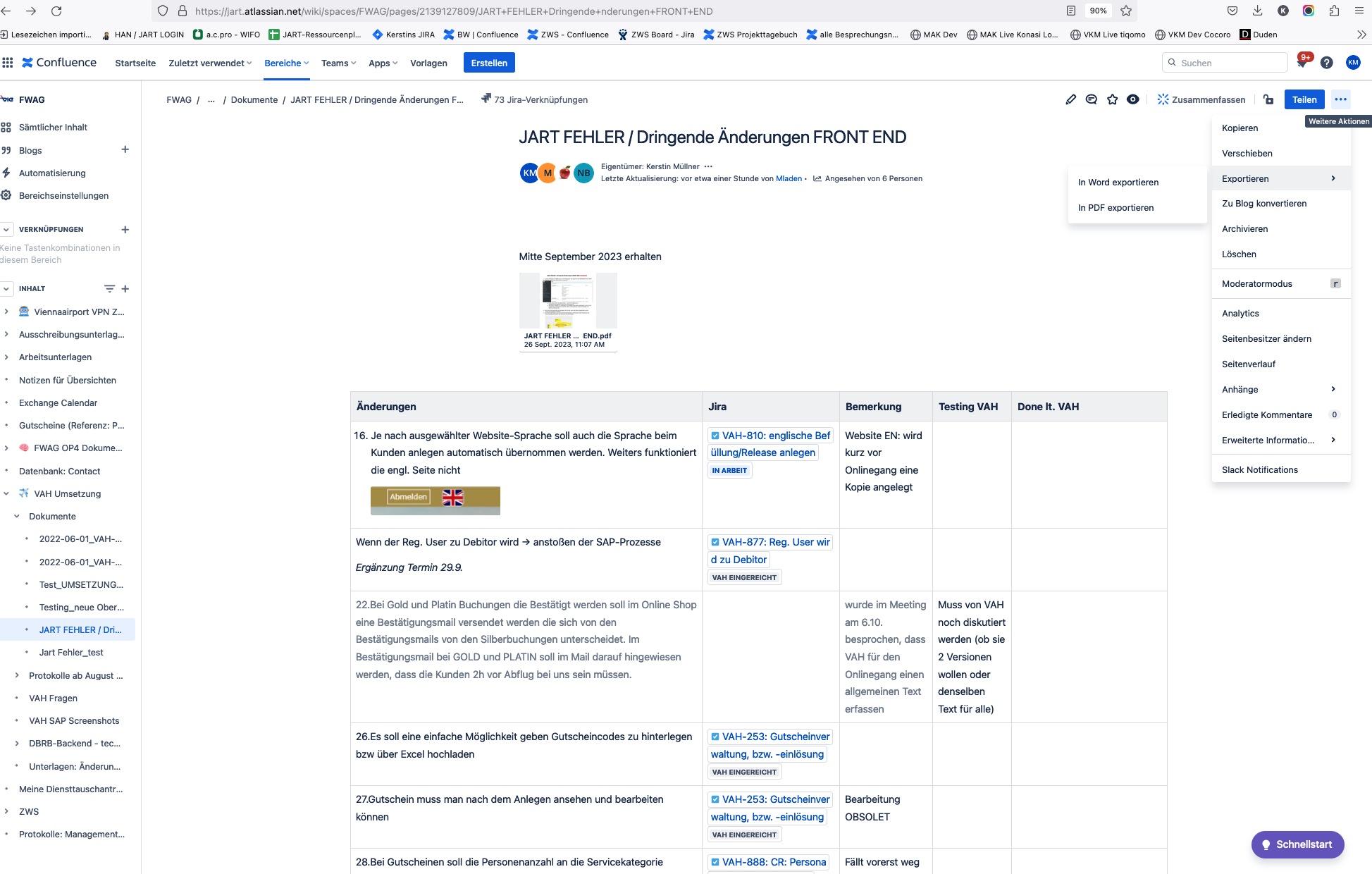Toggle the watch page eye icon
Image resolution: width=1372 pixels, height=874 pixels.
pos(1132,99)
